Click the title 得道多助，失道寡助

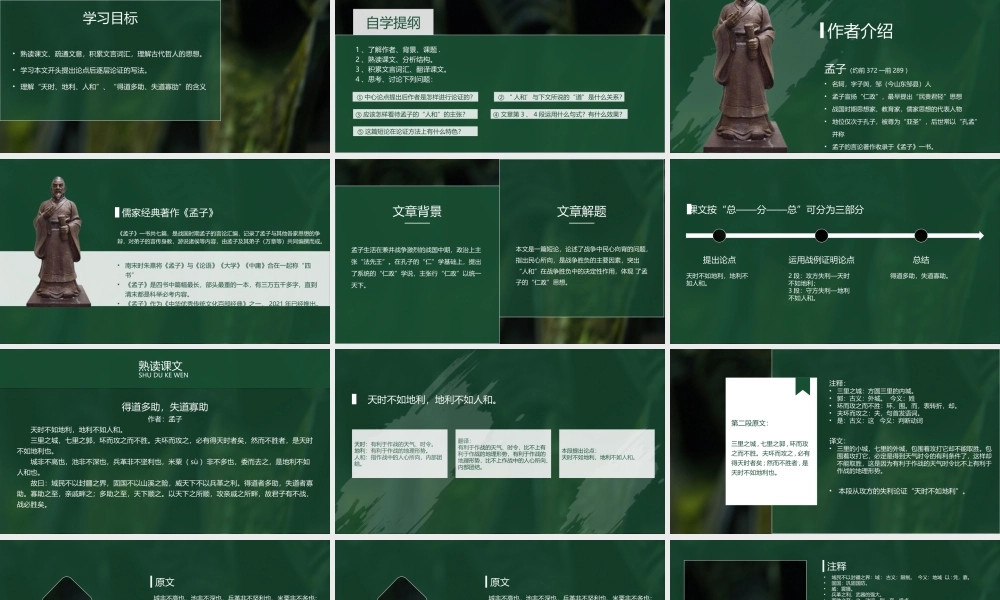coord(165,407)
